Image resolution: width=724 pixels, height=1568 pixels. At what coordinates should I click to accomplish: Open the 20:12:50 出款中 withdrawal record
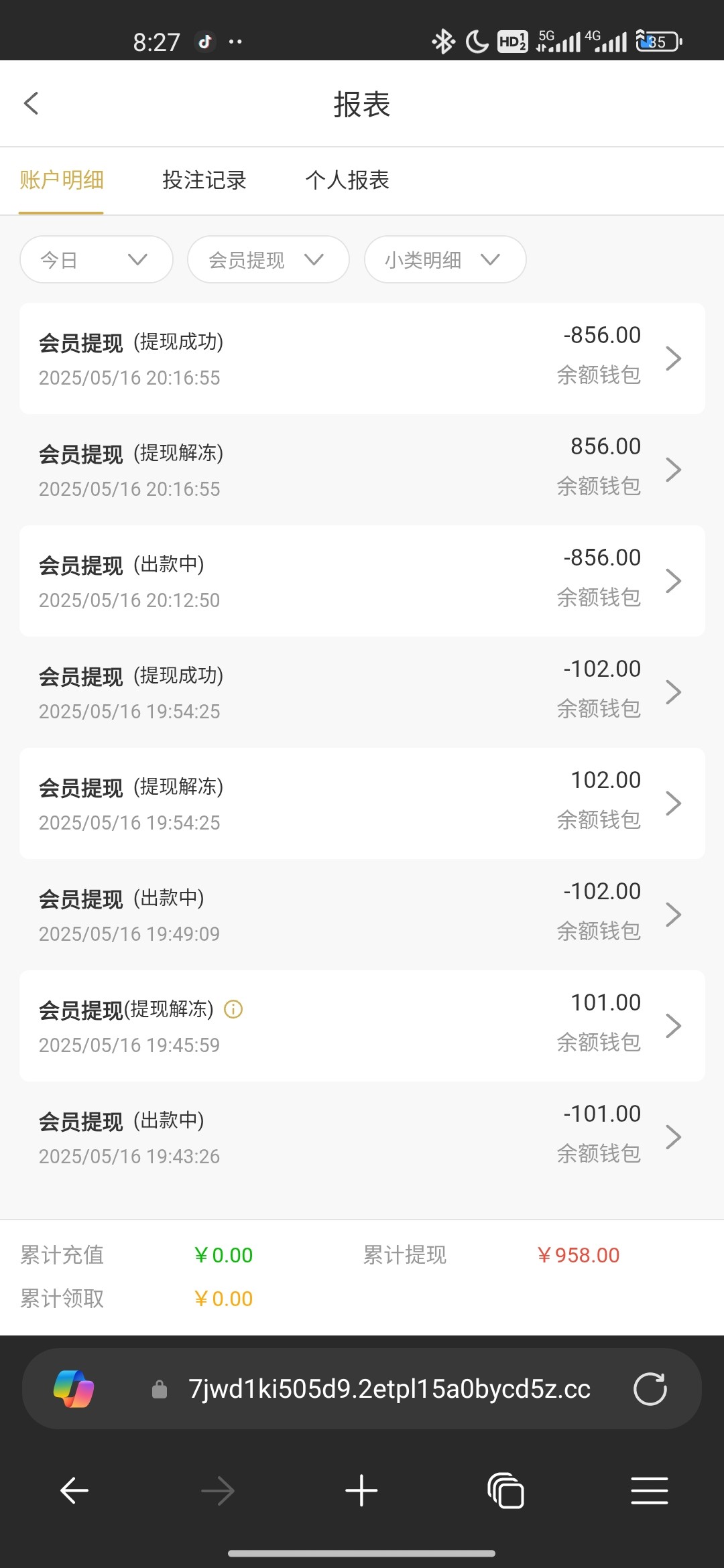362,581
